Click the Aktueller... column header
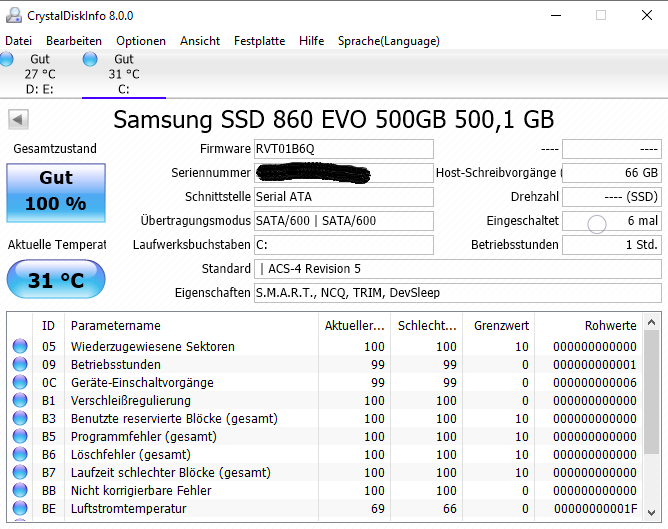Screen dimensions: 668x529 [x=354, y=325]
